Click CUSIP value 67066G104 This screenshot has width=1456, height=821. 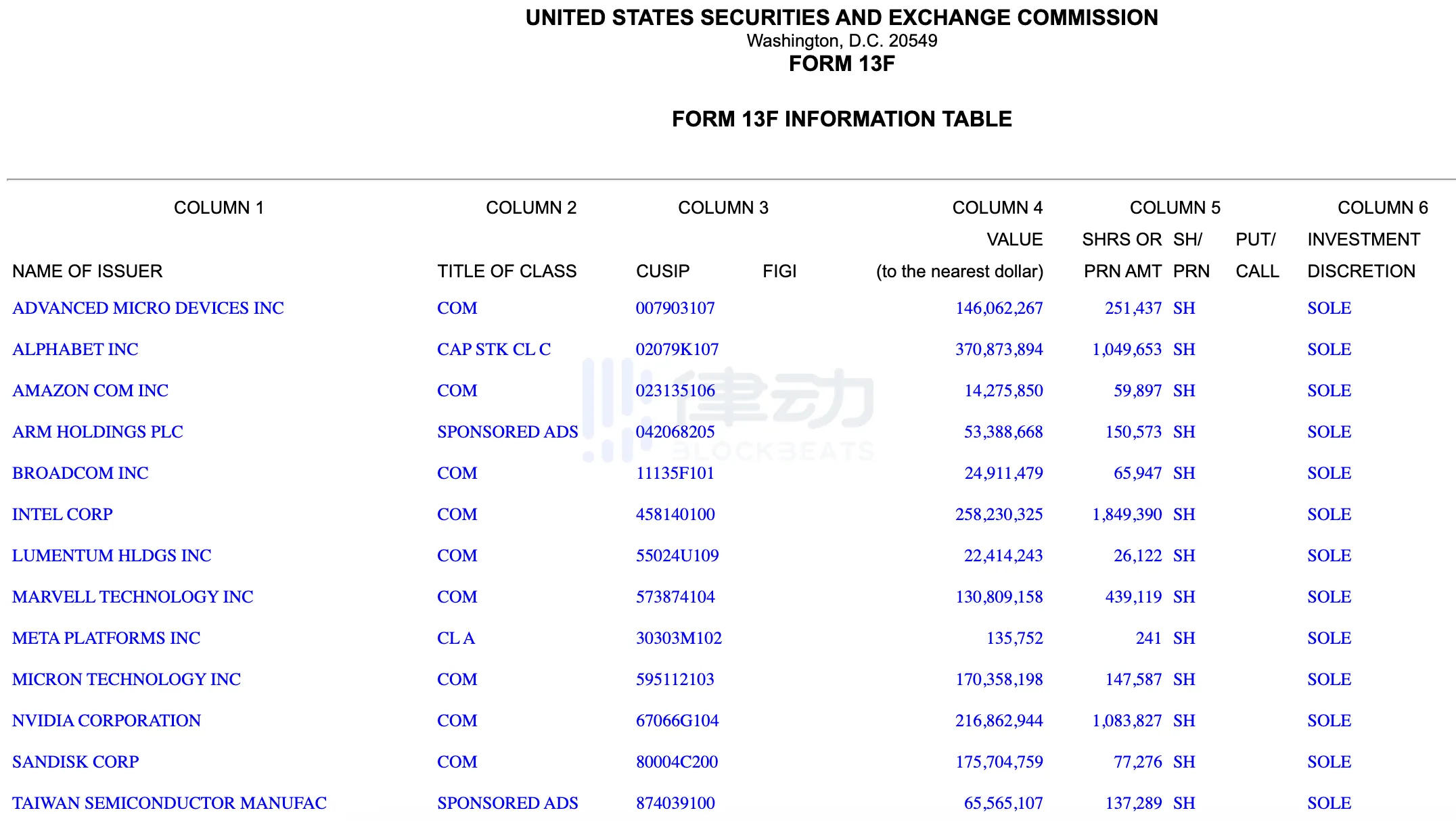[677, 721]
